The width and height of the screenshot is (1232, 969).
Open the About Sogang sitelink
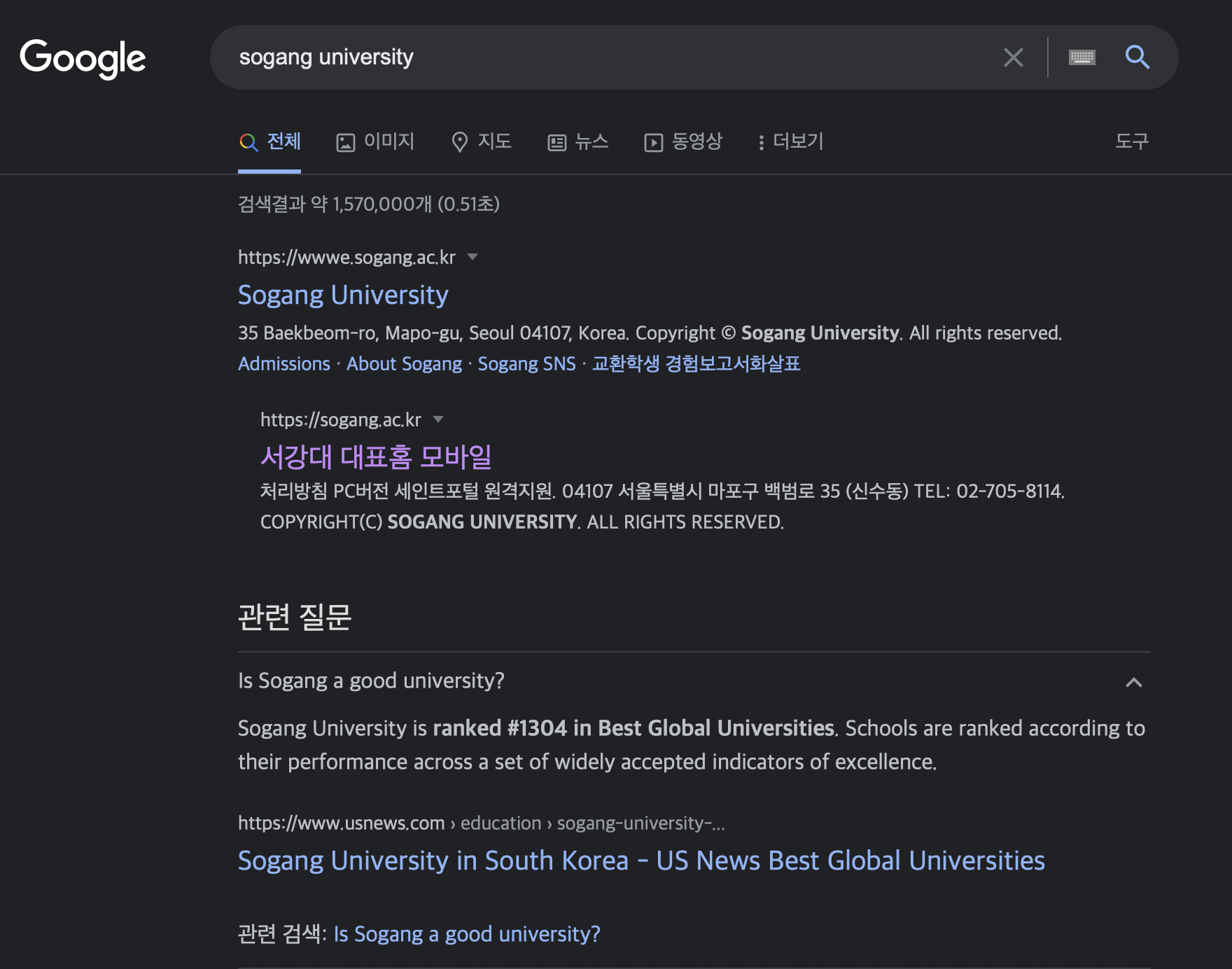point(404,364)
